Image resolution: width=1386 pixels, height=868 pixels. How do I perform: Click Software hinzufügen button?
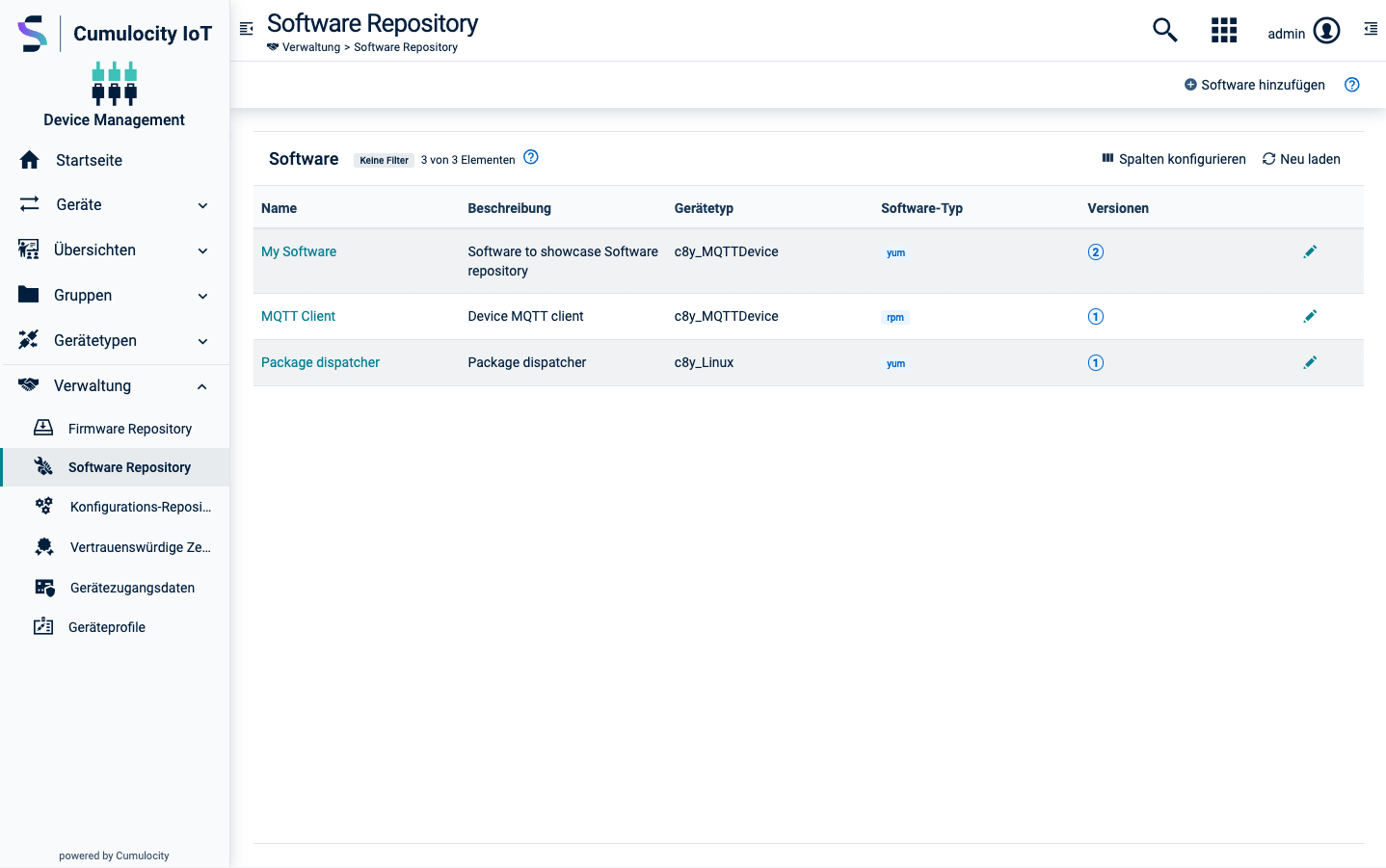coord(1254,85)
